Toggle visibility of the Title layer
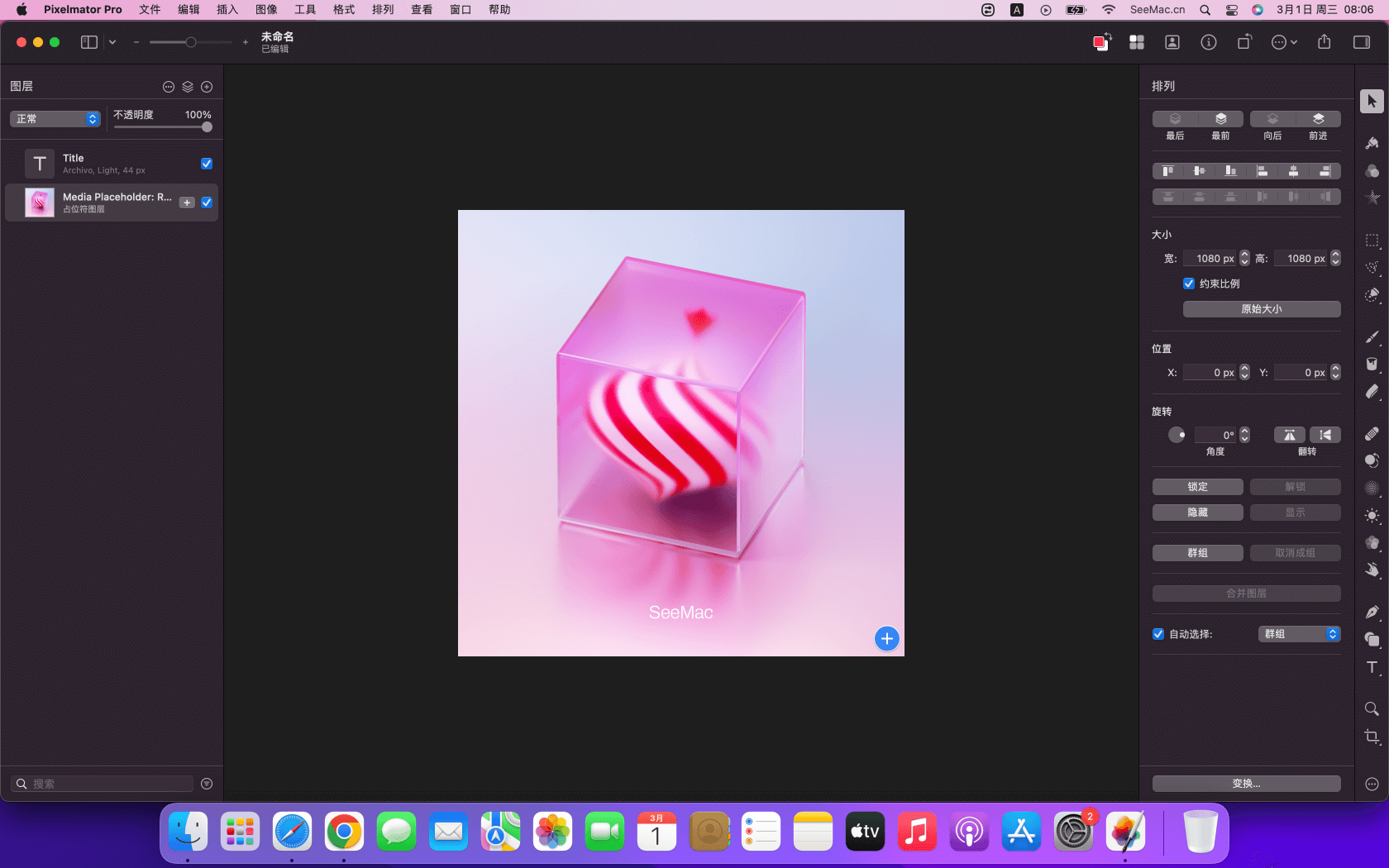Viewport: 1389px width, 868px height. (x=207, y=164)
